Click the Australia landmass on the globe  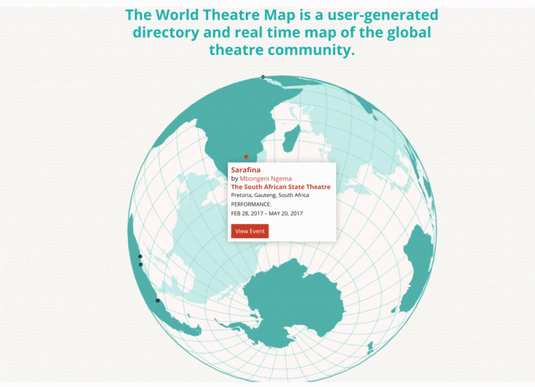[417, 268]
